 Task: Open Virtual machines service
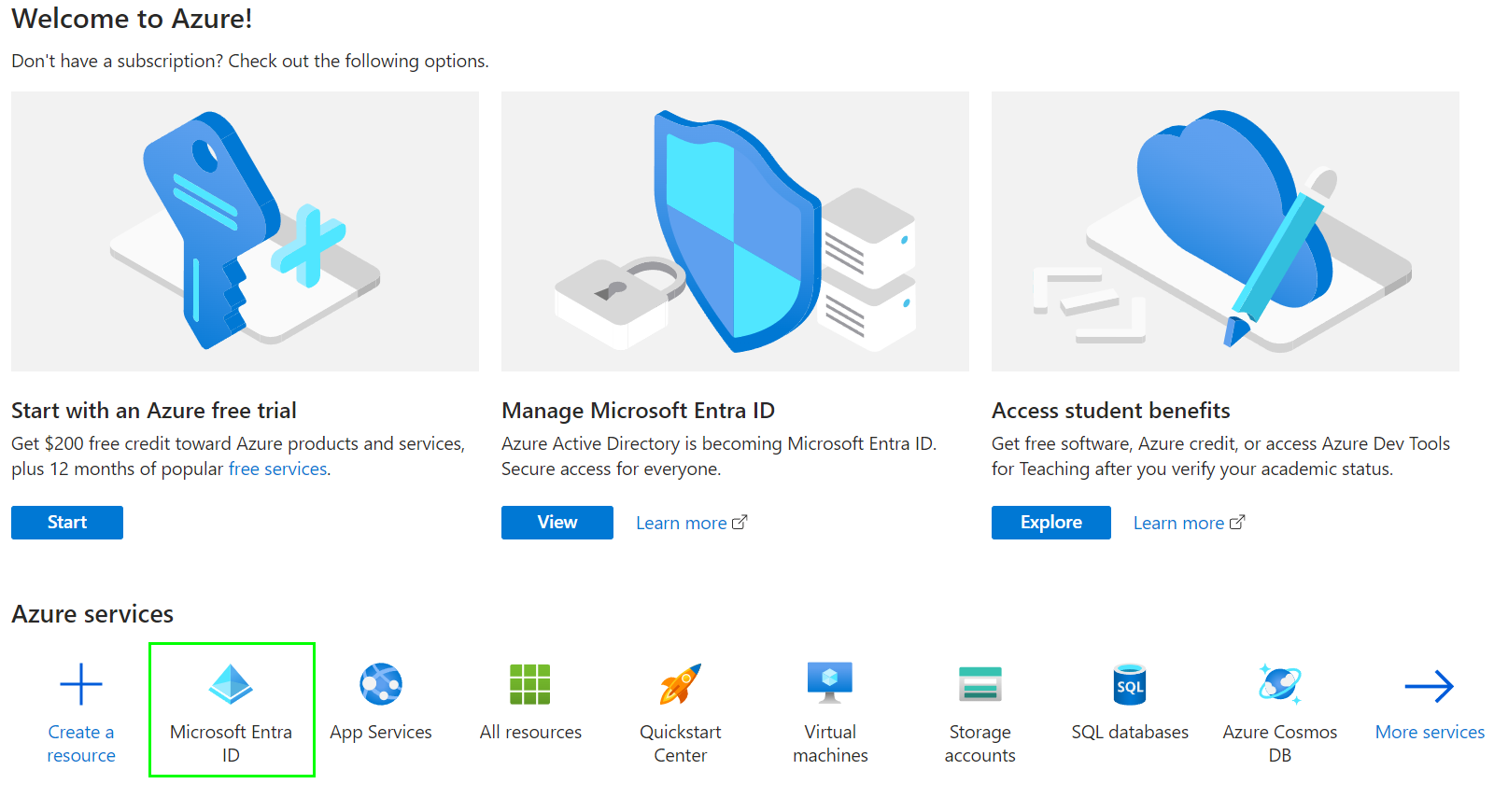coord(829,684)
